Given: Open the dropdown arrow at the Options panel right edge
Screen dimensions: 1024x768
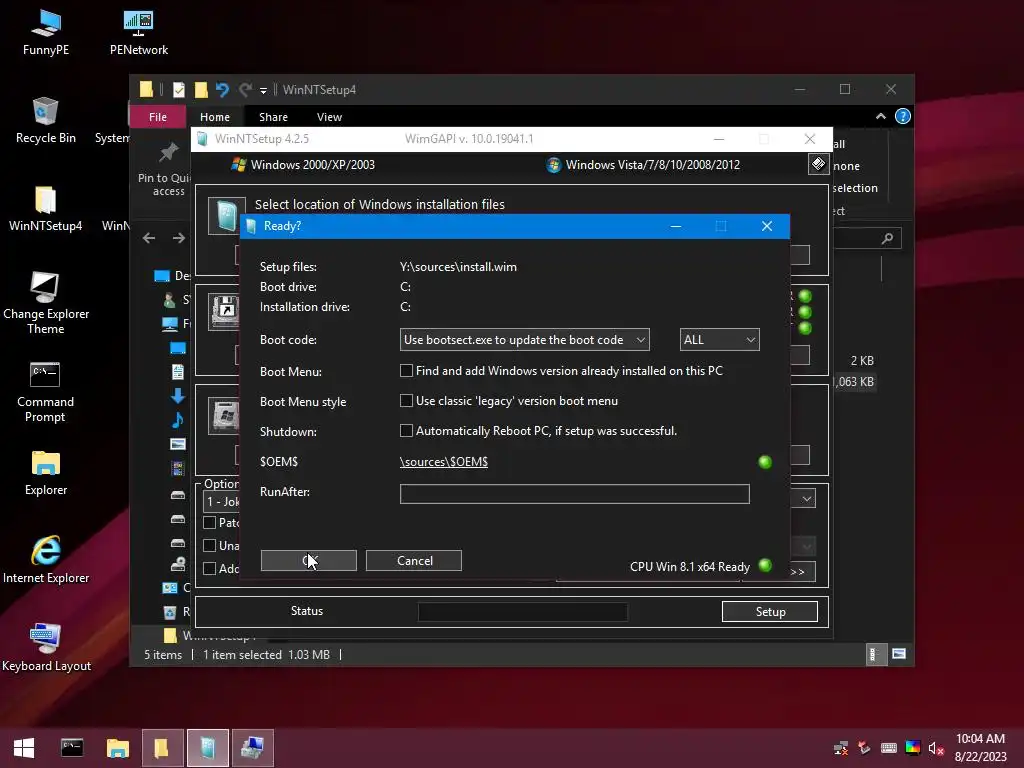Looking at the screenshot, I should tap(807, 499).
